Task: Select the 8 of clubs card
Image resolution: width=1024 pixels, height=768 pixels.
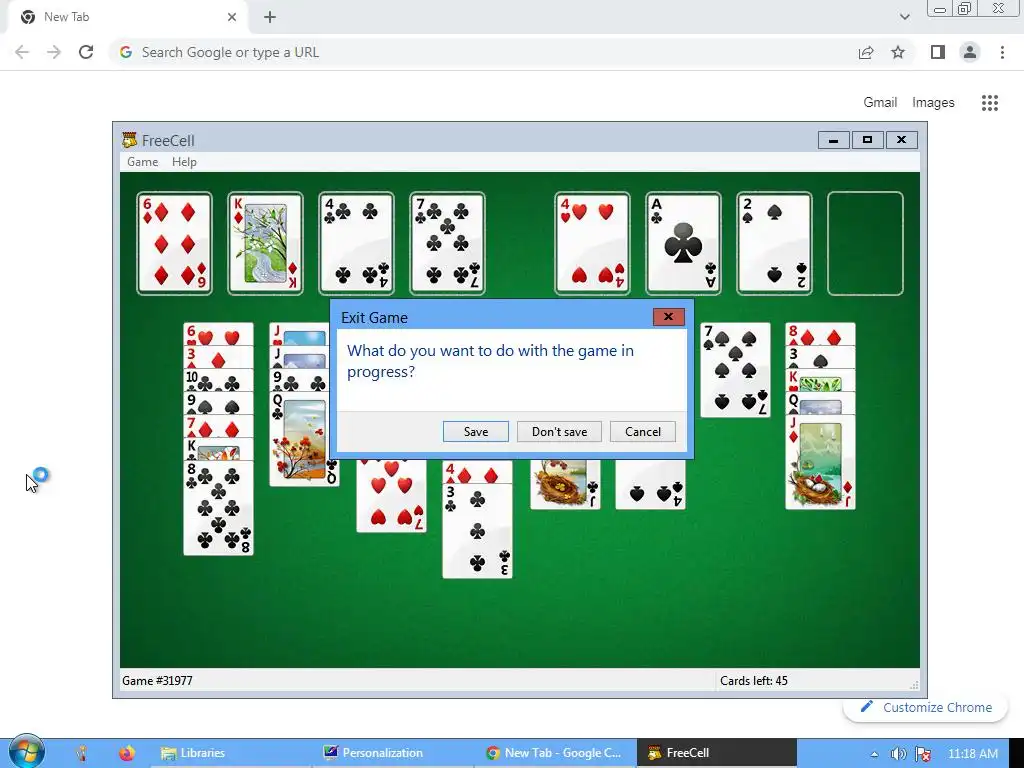Action: coord(218,508)
